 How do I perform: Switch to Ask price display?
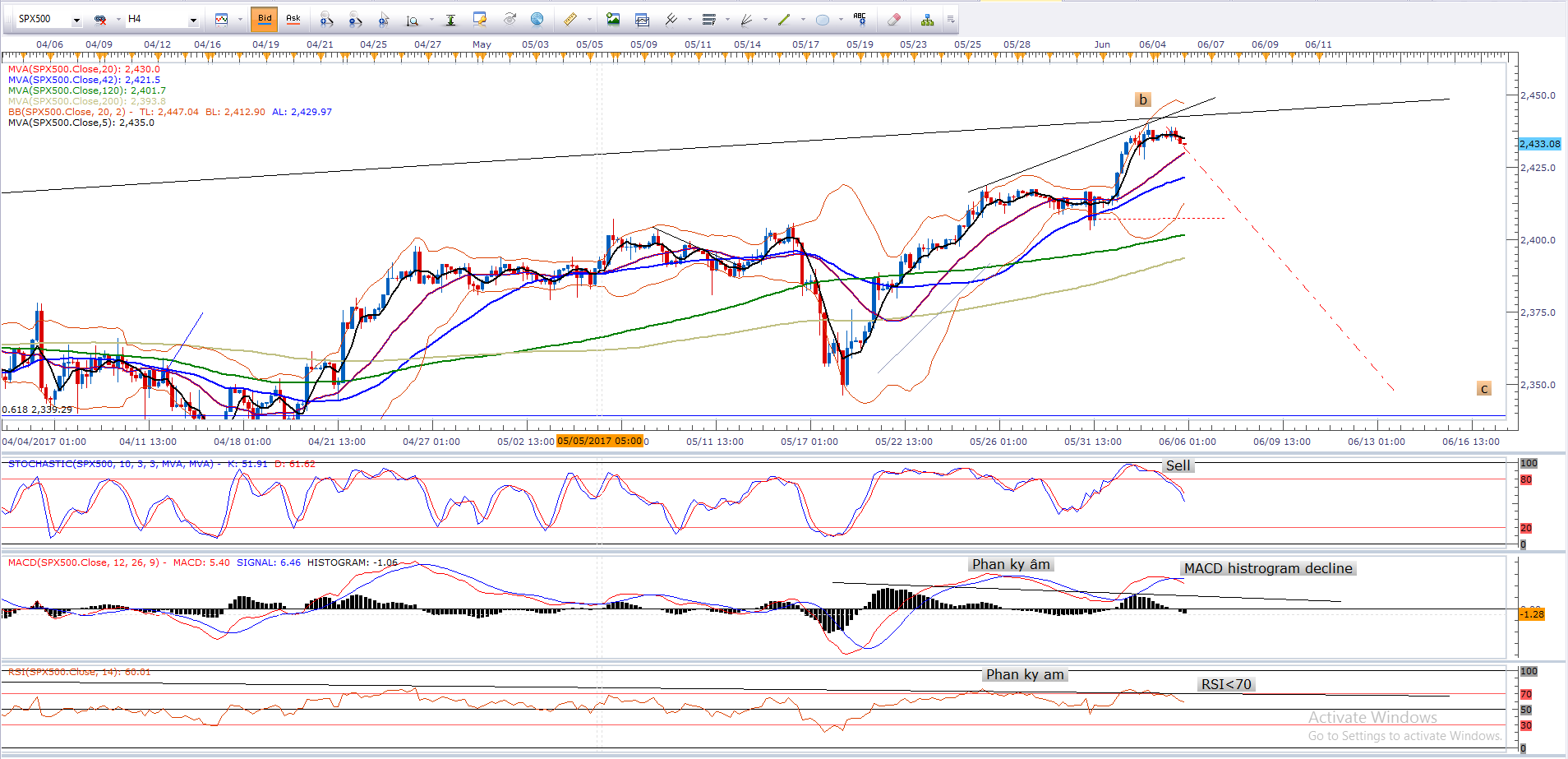[293, 19]
